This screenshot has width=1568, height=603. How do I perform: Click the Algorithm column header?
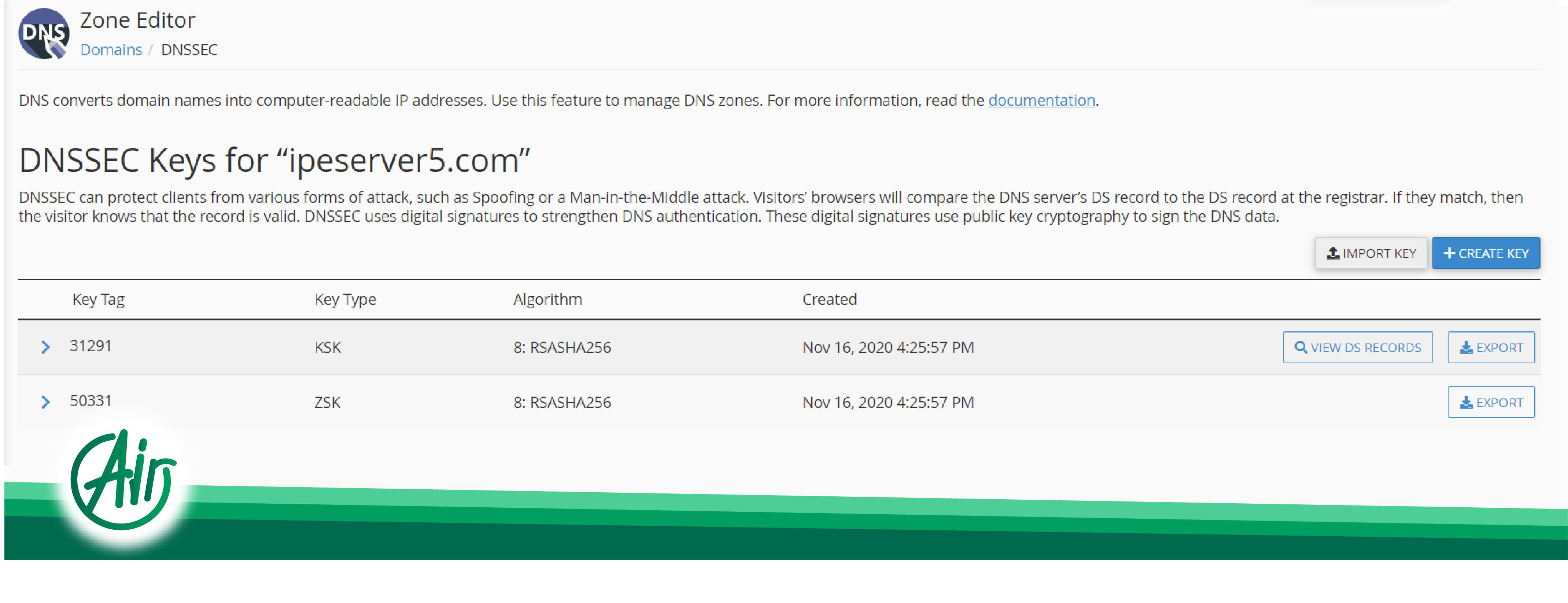(547, 299)
